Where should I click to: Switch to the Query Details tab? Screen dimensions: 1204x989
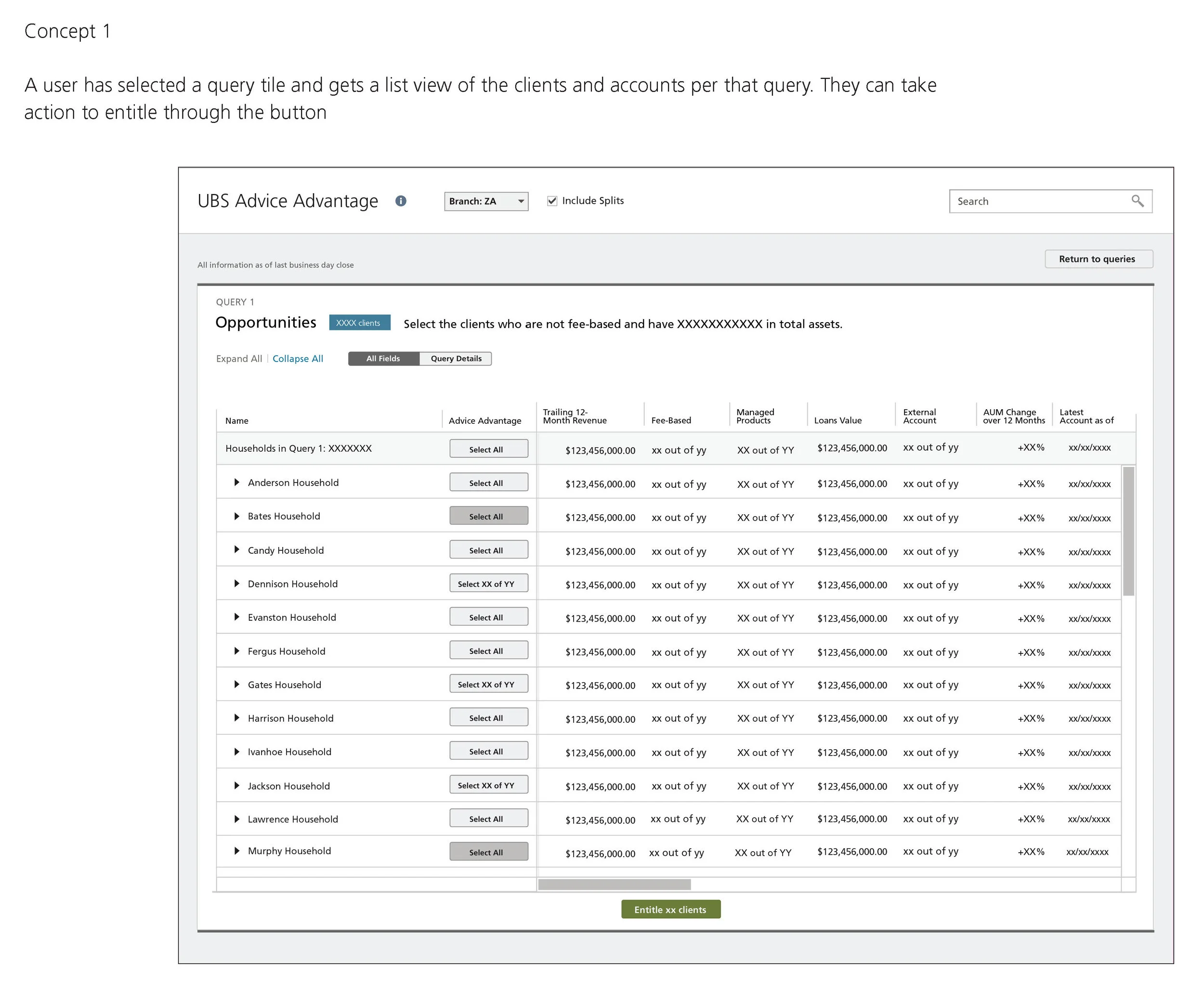(x=456, y=358)
